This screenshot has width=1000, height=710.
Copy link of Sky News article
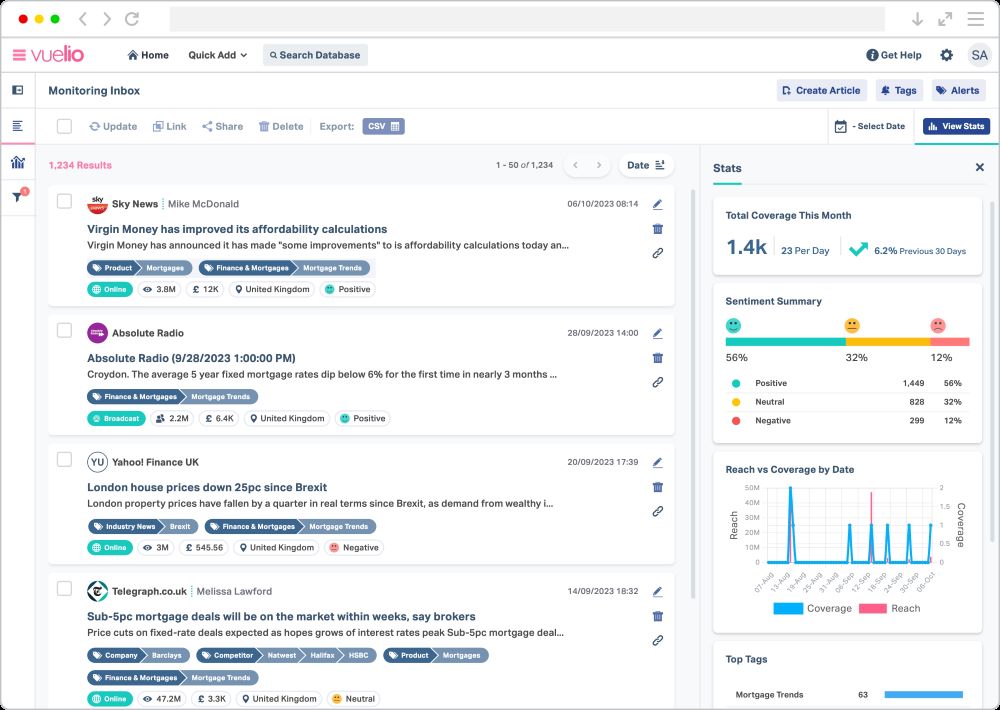click(658, 253)
